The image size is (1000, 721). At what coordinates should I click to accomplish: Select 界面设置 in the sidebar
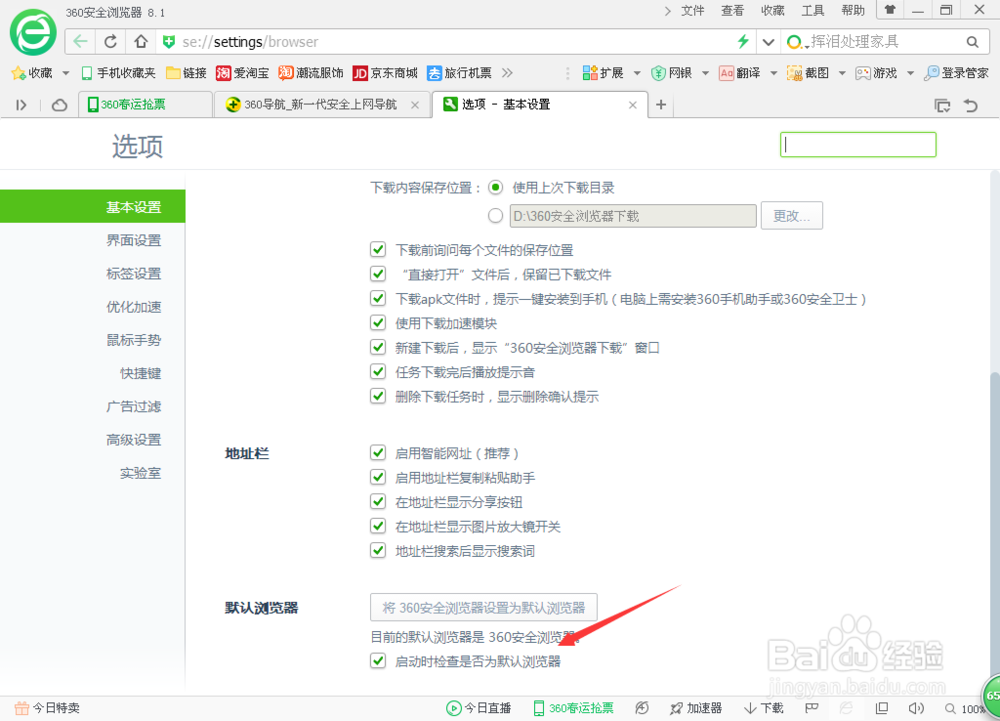coord(133,240)
